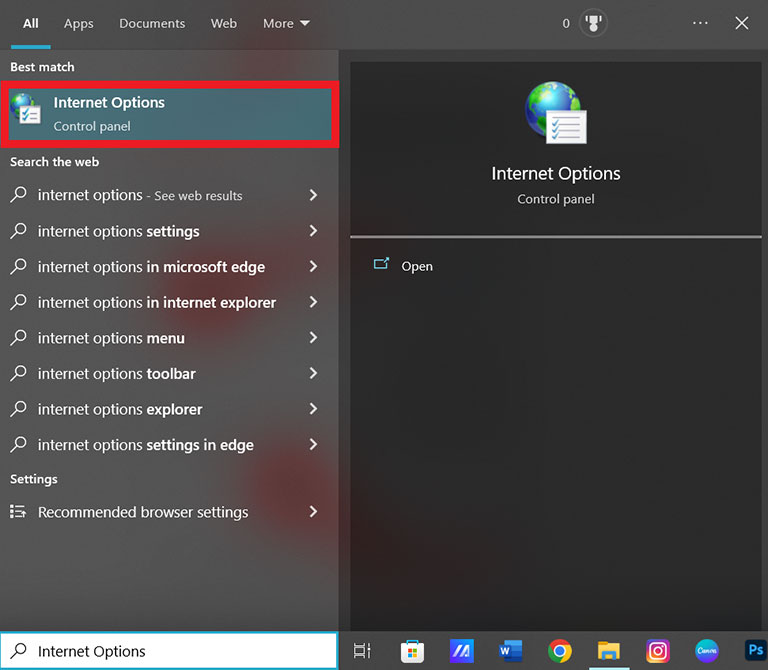The height and width of the screenshot is (670, 768).
Task: Open the blue slashed-M app on taskbar
Action: [x=461, y=651]
